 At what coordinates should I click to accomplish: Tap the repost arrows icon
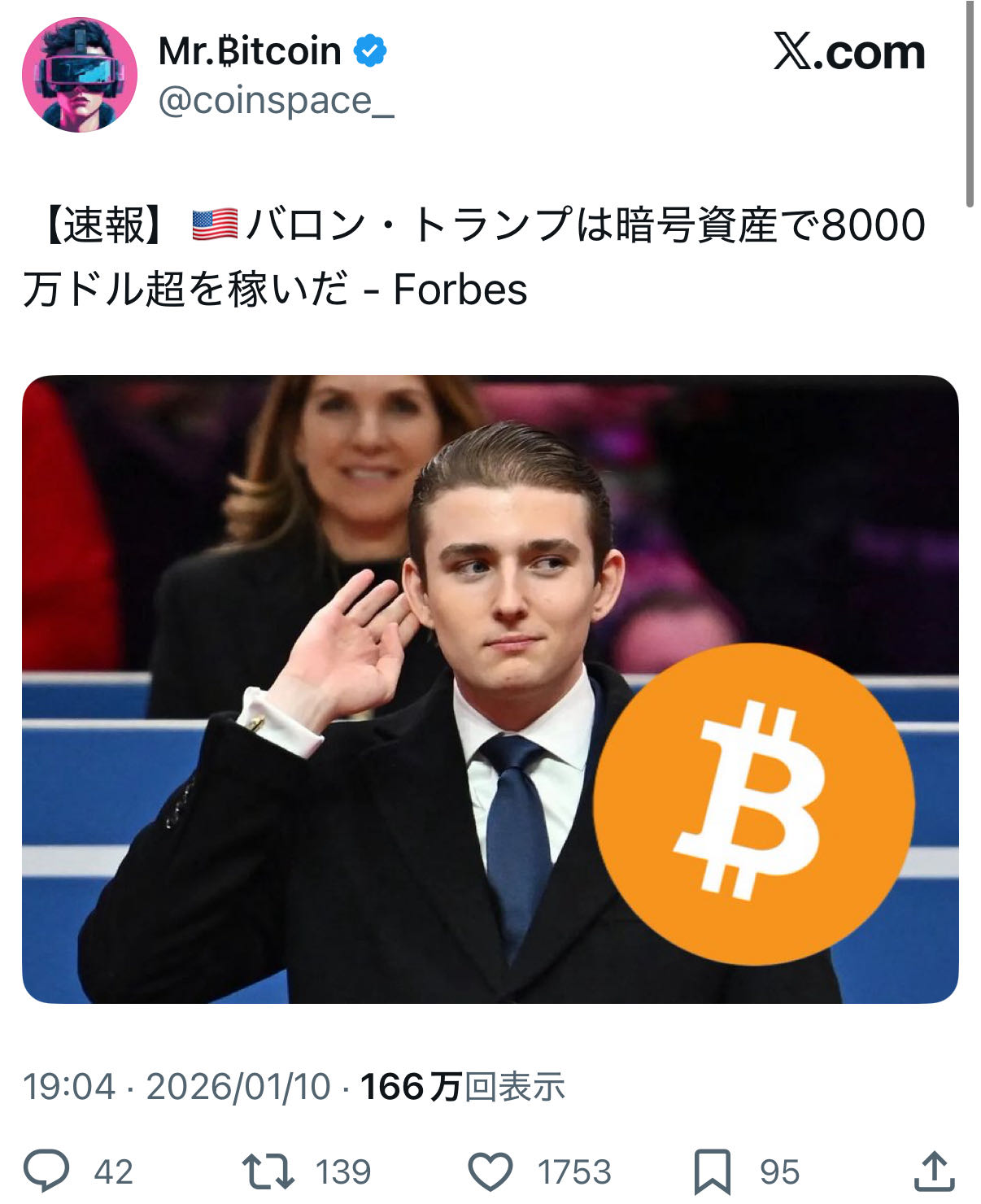(268, 1171)
